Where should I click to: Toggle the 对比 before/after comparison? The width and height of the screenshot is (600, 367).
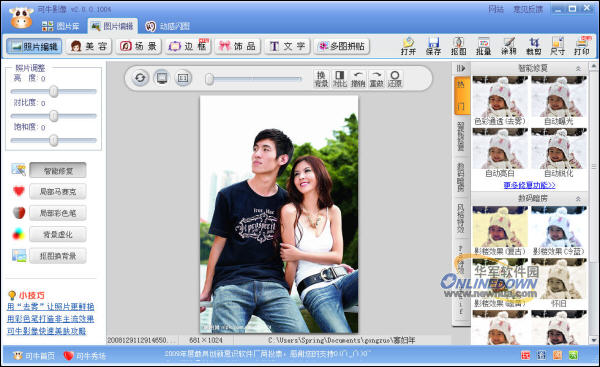(339, 78)
